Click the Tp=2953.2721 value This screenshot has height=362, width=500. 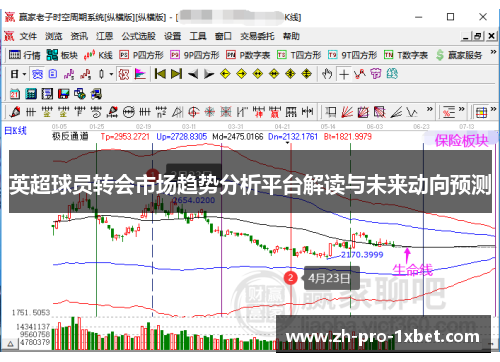pyautogui.click(x=125, y=136)
